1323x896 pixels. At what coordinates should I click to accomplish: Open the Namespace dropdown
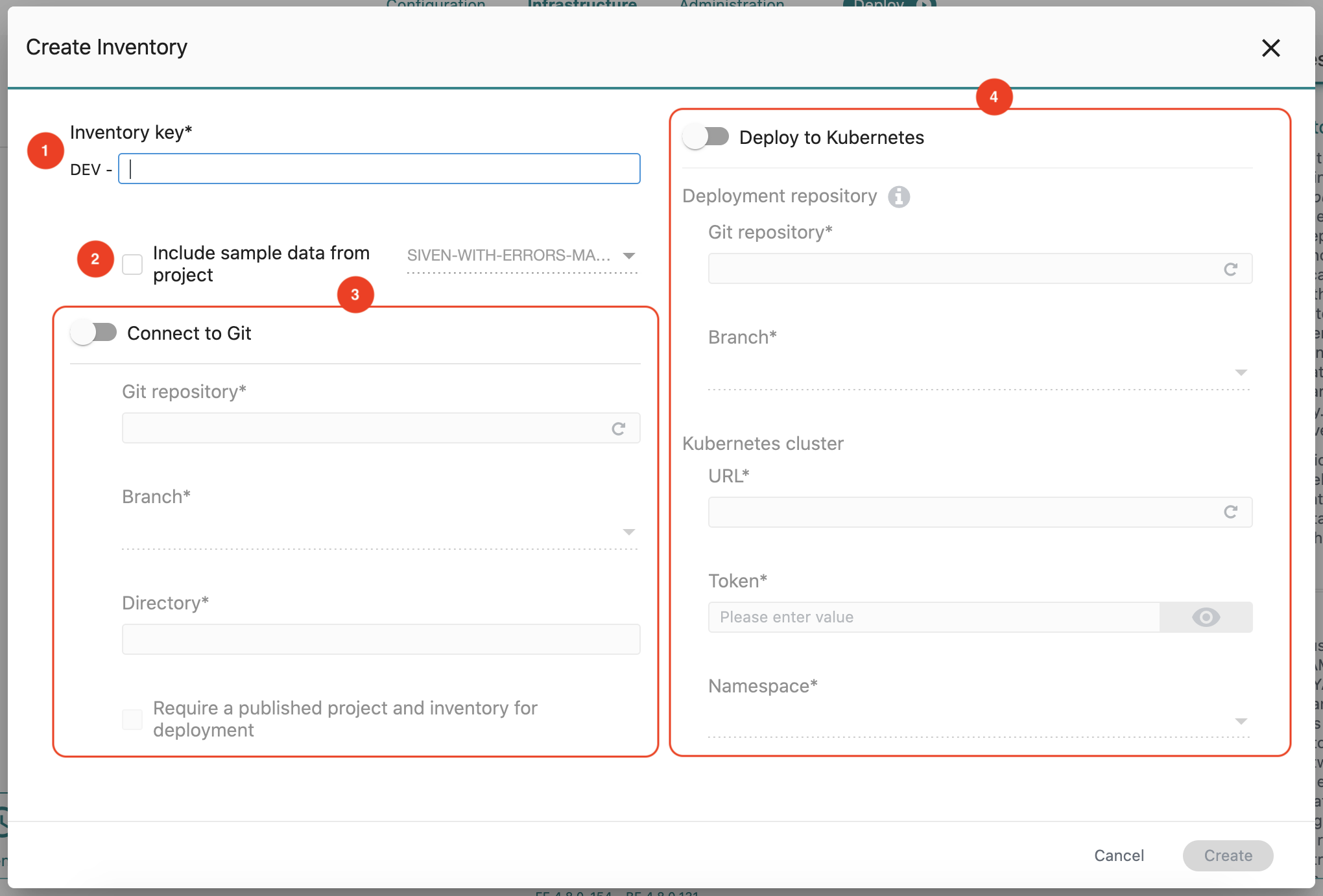(979, 721)
